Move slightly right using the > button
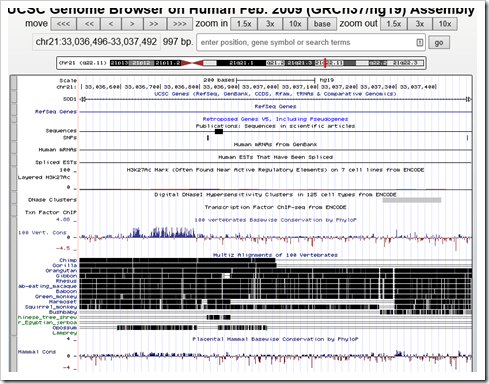The height and width of the screenshot is (384, 489). (132, 24)
